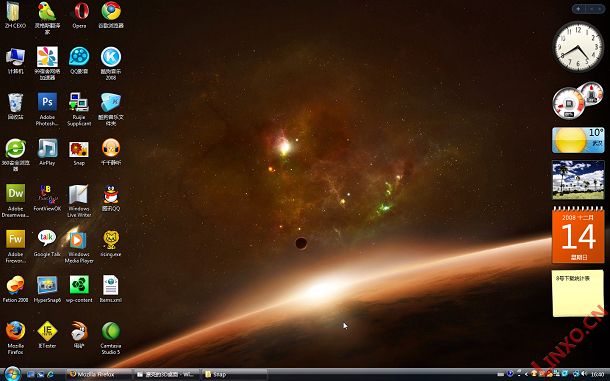The height and width of the screenshot is (381, 610).
Task: Activate the middle taskbar window button
Action: 167,374
